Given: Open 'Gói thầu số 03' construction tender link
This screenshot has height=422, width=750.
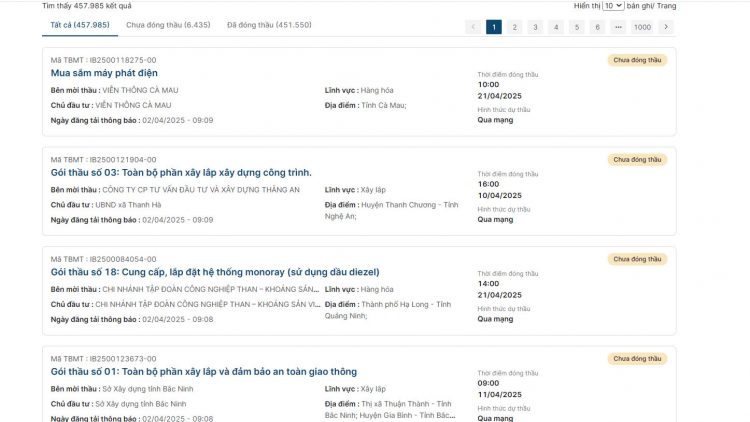Looking at the screenshot, I should pyautogui.click(x=181, y=172).
